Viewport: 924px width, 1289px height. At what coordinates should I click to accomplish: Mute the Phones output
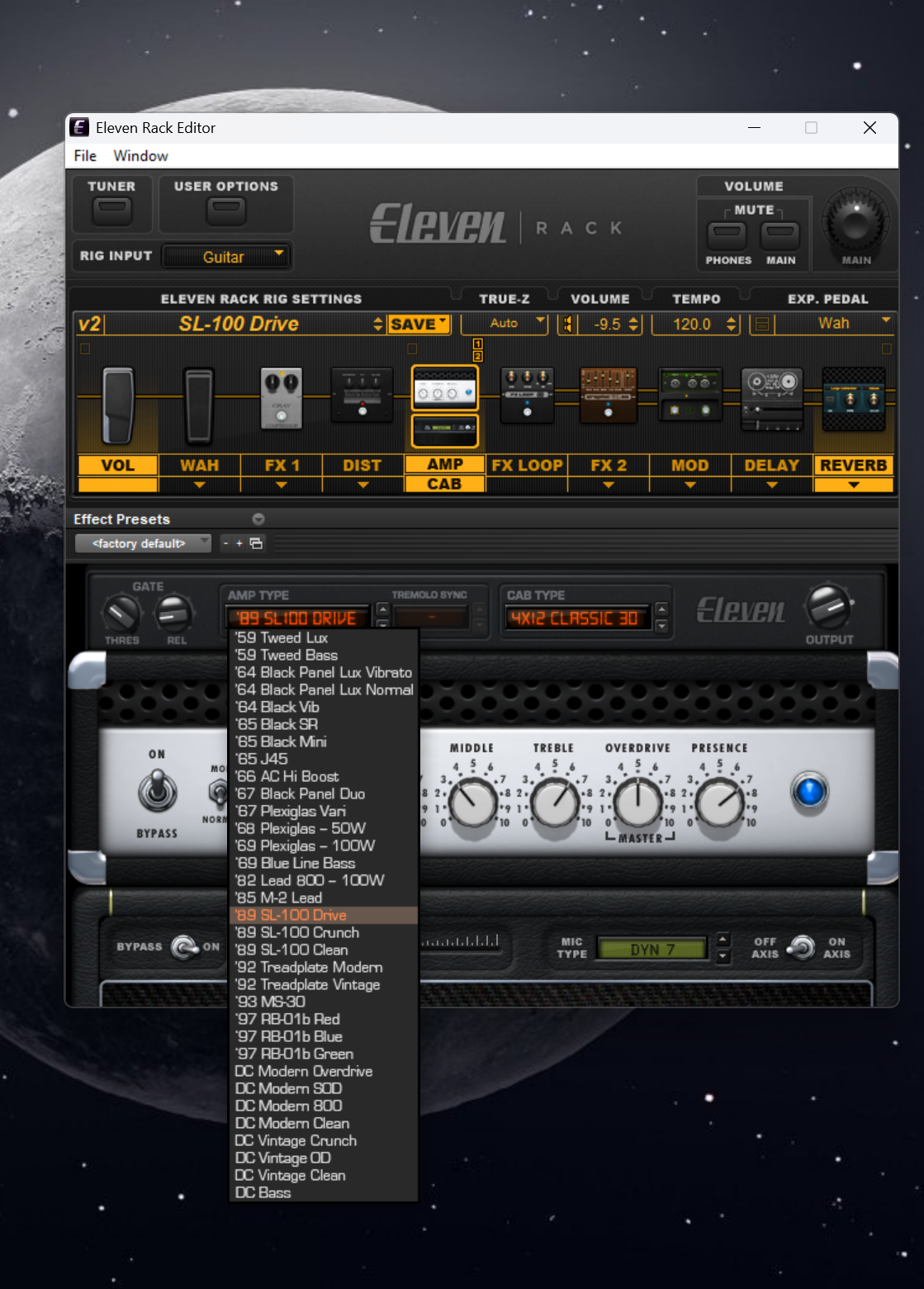[727, 236]
